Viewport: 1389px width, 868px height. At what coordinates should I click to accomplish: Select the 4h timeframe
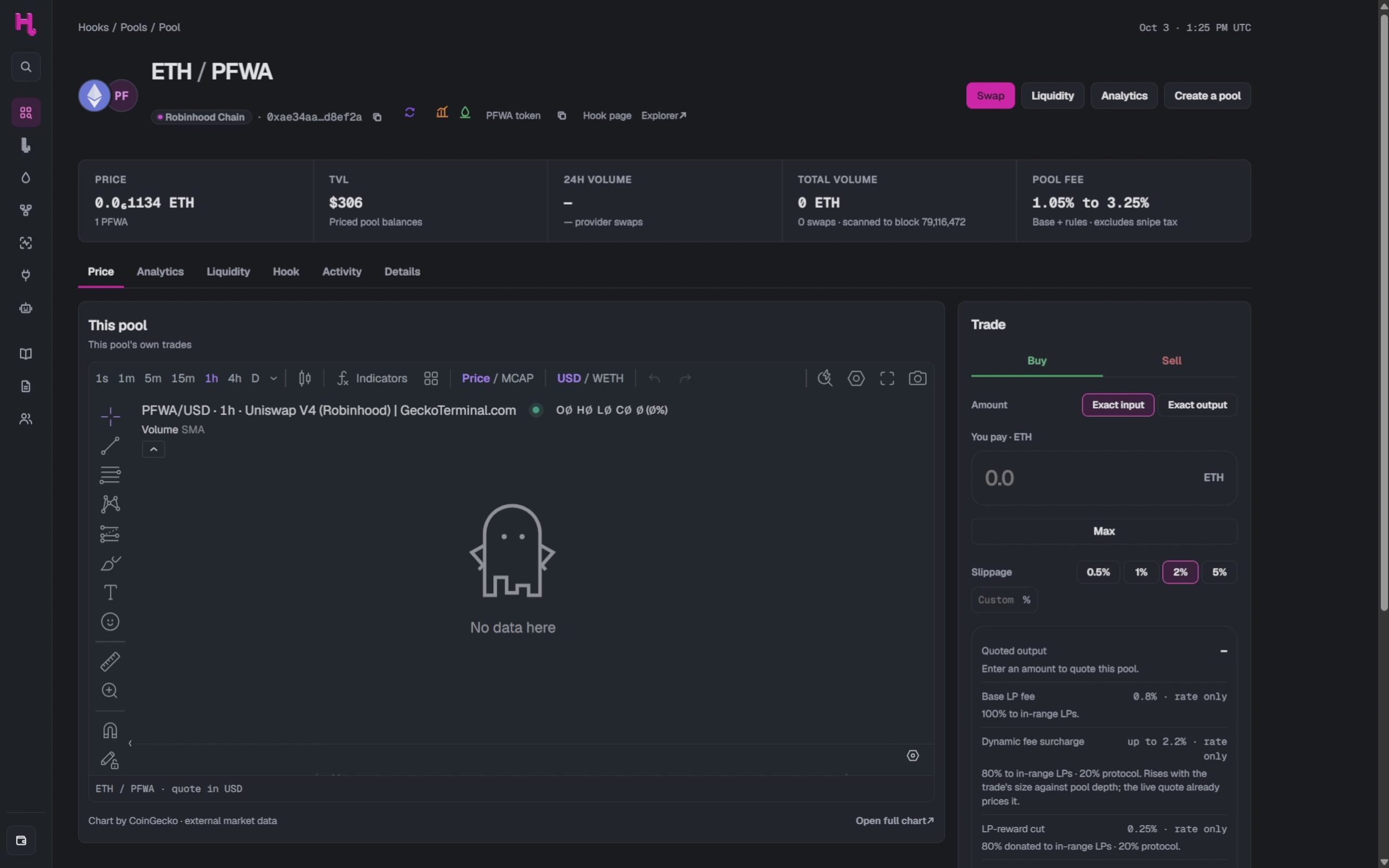[234, 378]
